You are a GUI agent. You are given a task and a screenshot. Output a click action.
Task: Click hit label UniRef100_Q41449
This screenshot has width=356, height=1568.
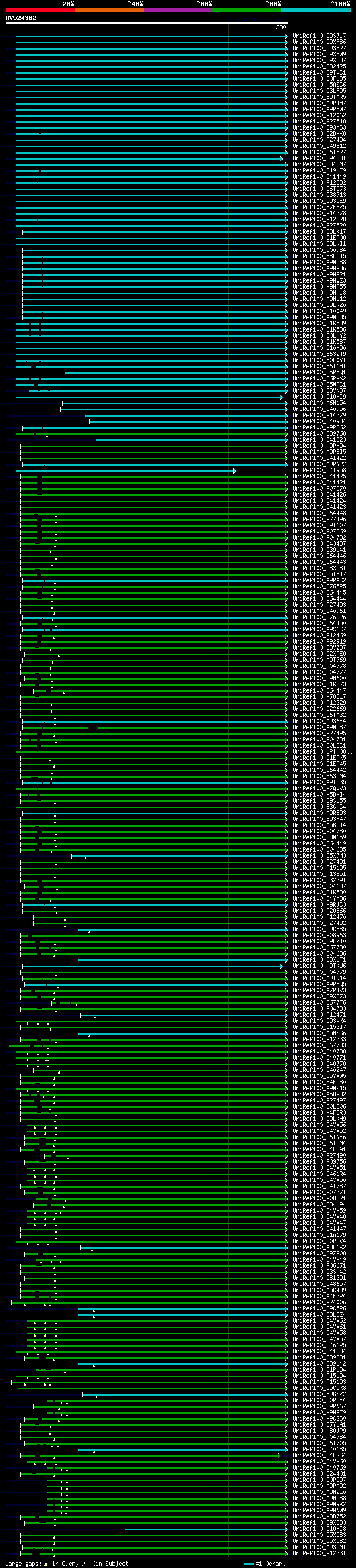(x=319, y=176)
